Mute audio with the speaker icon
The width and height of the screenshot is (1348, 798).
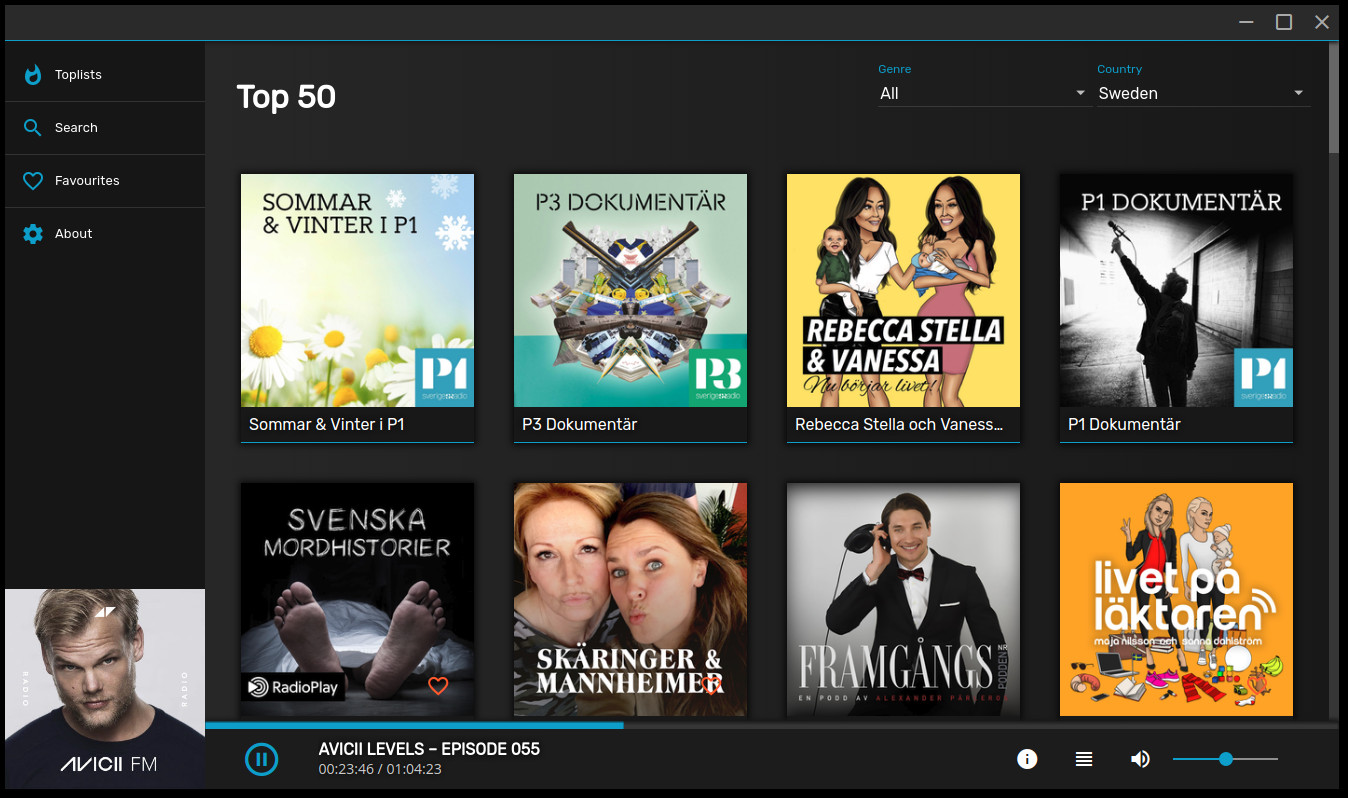click(x=1140, y=759)
